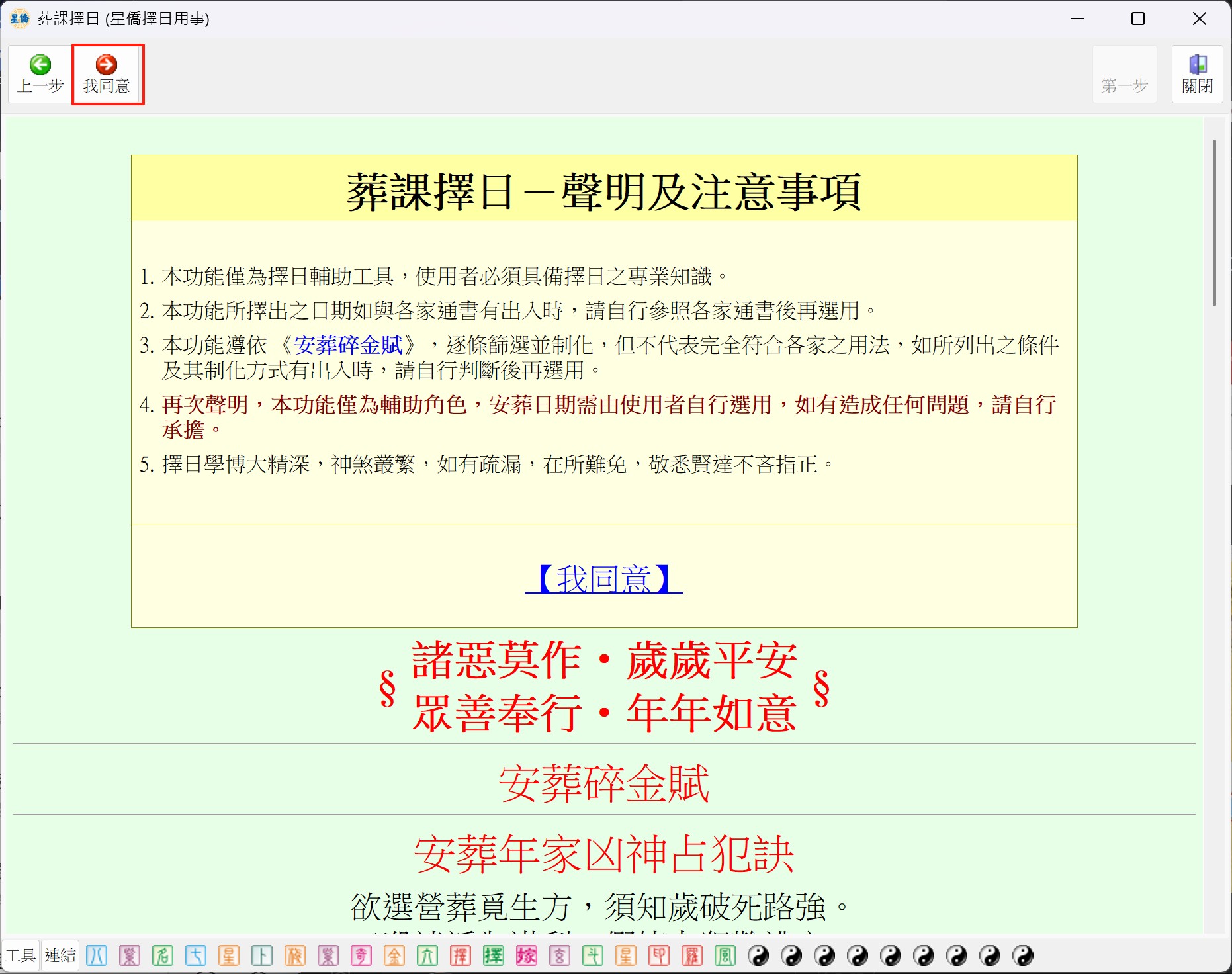This screenshot has height=974, width=1232.
Task: Click the 【我同意】 hyperlink in the notice
Action: click(603, 579)
